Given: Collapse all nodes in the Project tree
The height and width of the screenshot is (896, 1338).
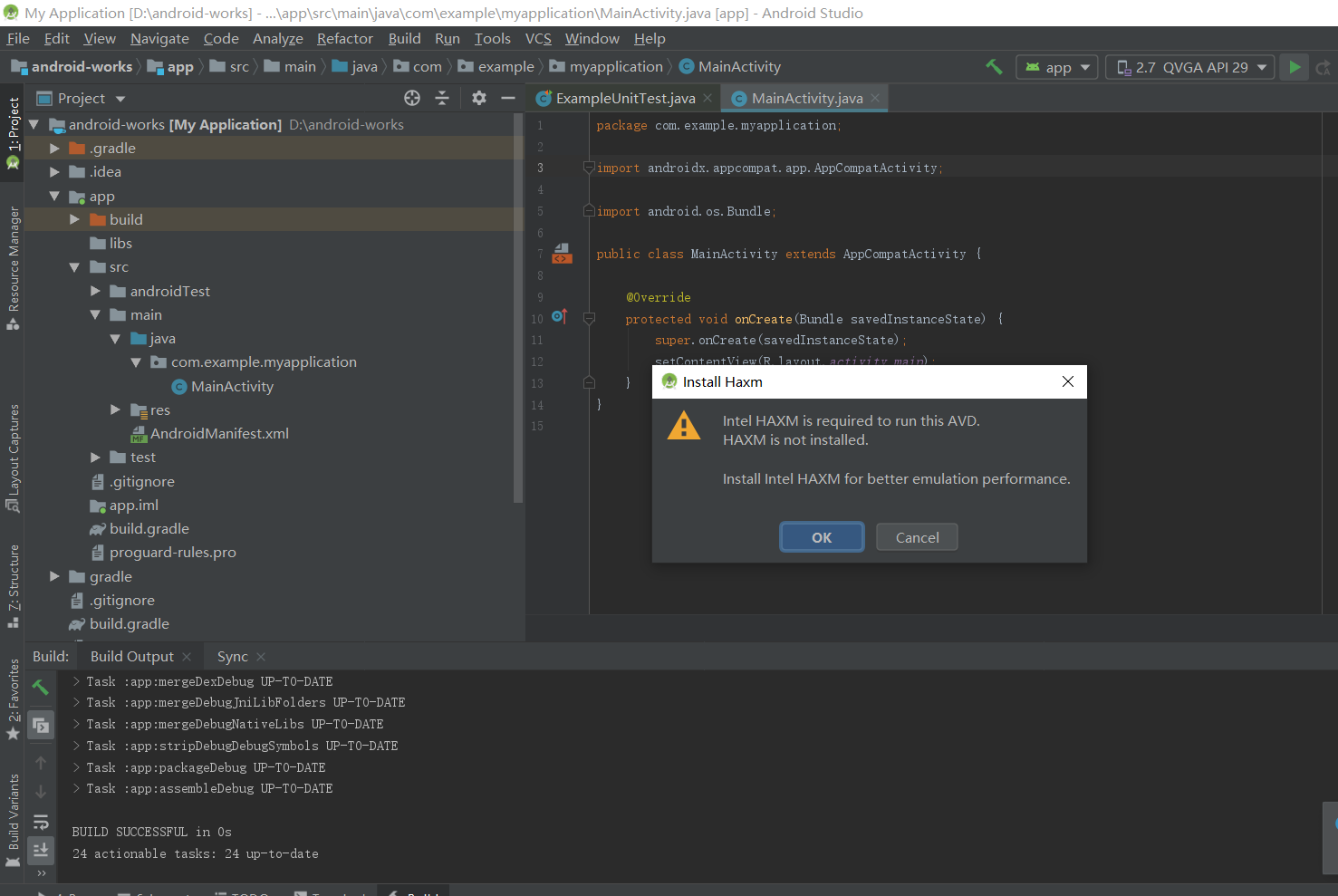Looking at the screenshot, I should point(442,98).
